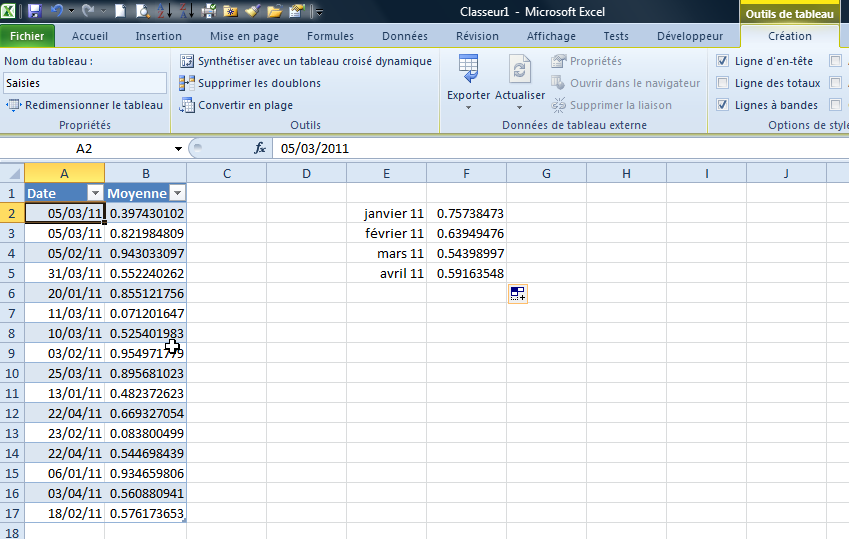849x539 pixels.
Task: Click the properties sheet icon in the toolbar
Action: (297, 11)
